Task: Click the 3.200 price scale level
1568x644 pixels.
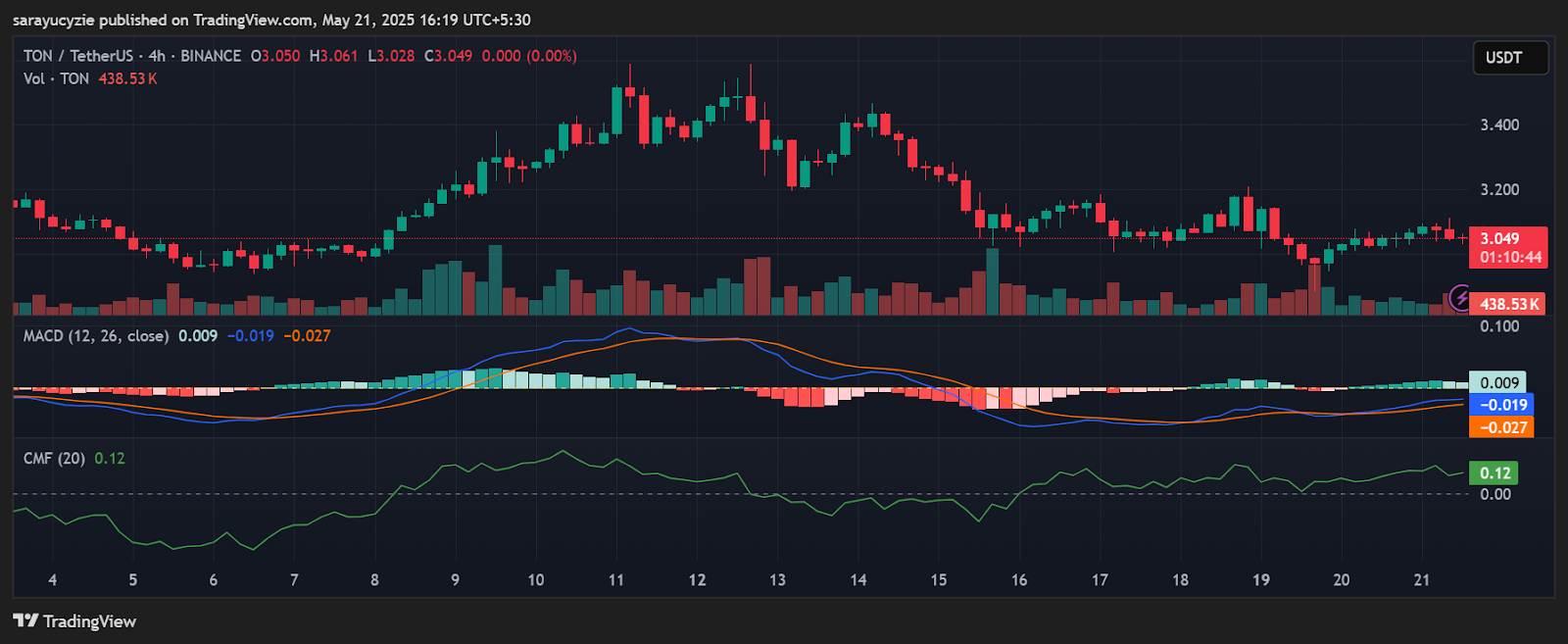Action: click(x=1499, y=189)
